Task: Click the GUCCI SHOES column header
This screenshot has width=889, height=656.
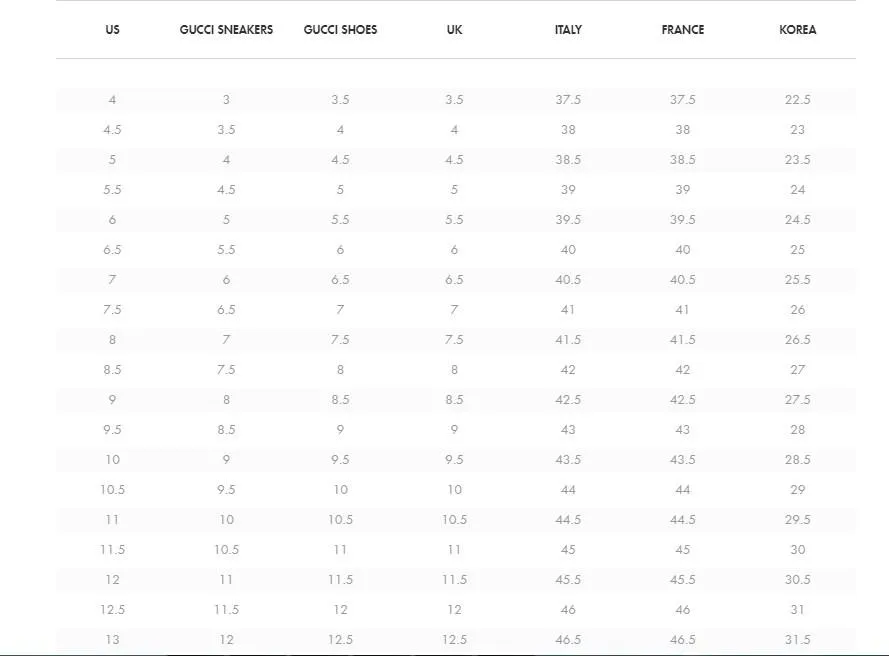Action: click(x=340, y=29)
